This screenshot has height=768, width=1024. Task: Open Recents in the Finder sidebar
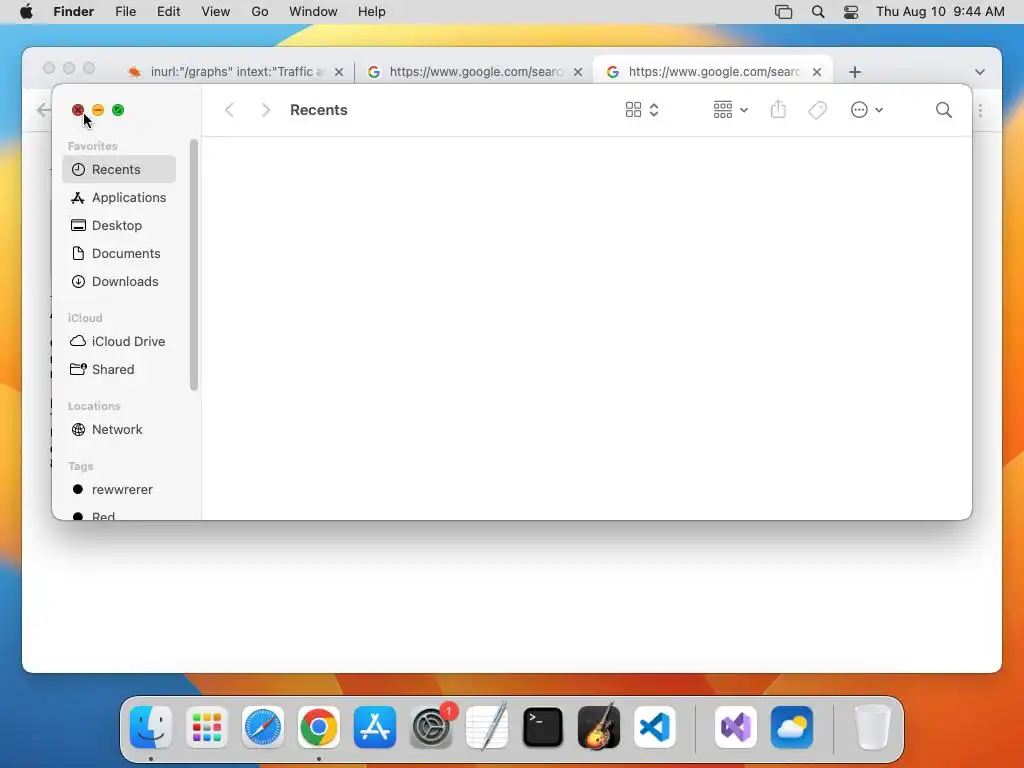(119, 169)
